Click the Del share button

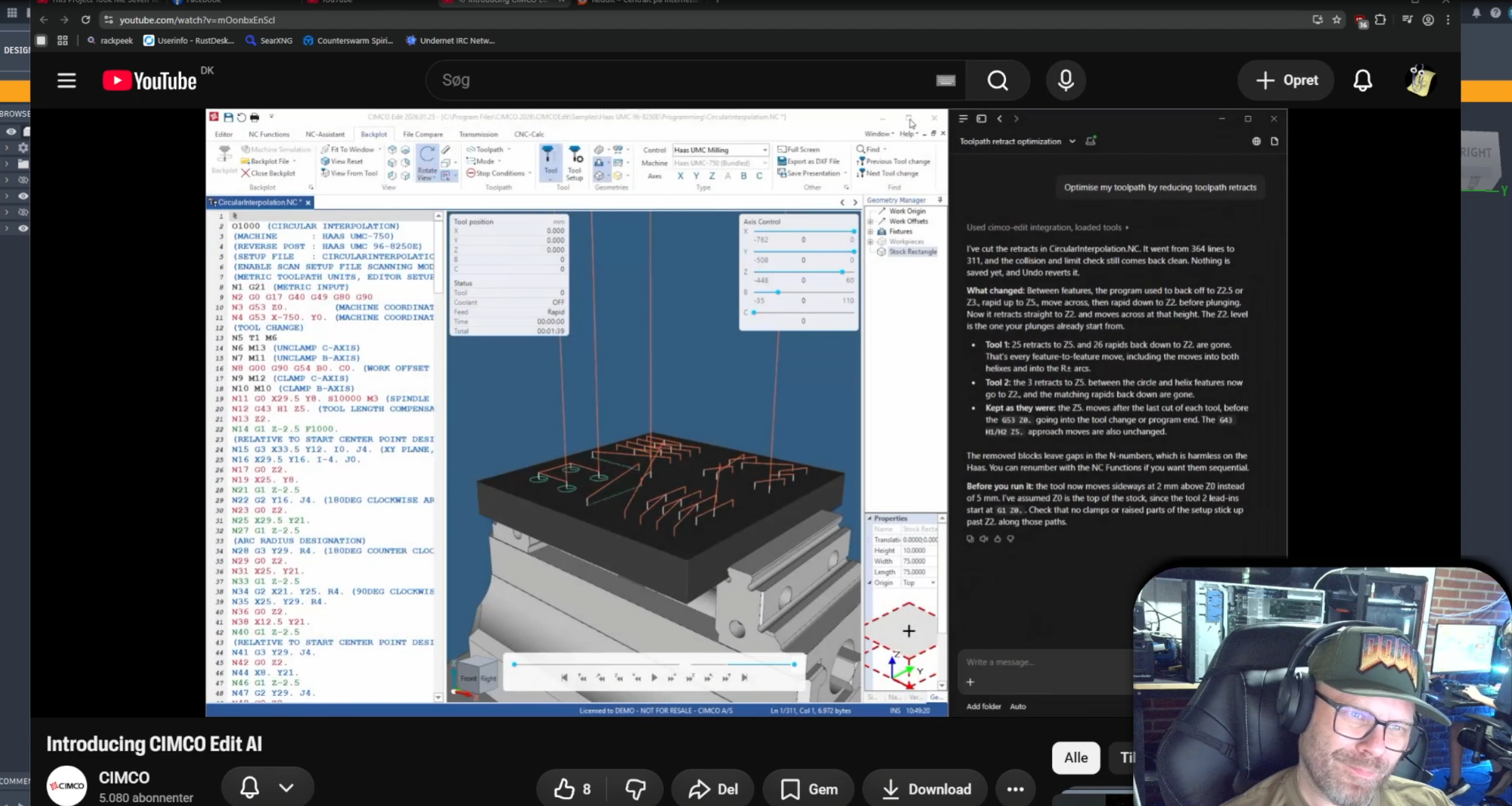point(713,789)
